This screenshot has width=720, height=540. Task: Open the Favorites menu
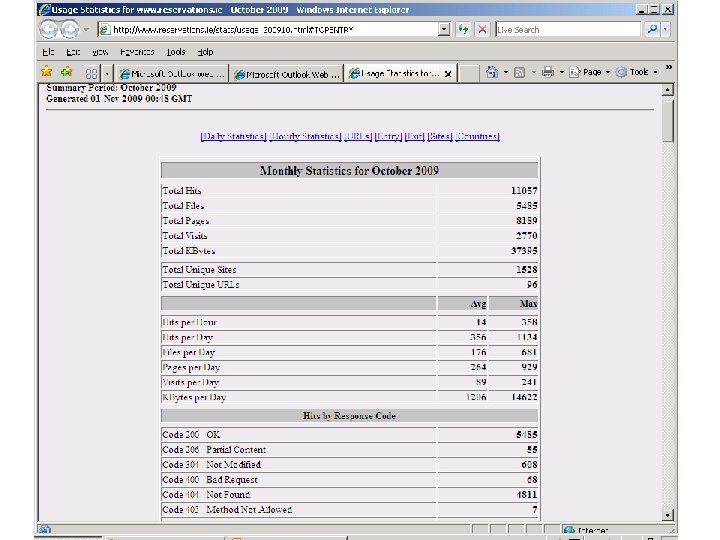(137, 52)
